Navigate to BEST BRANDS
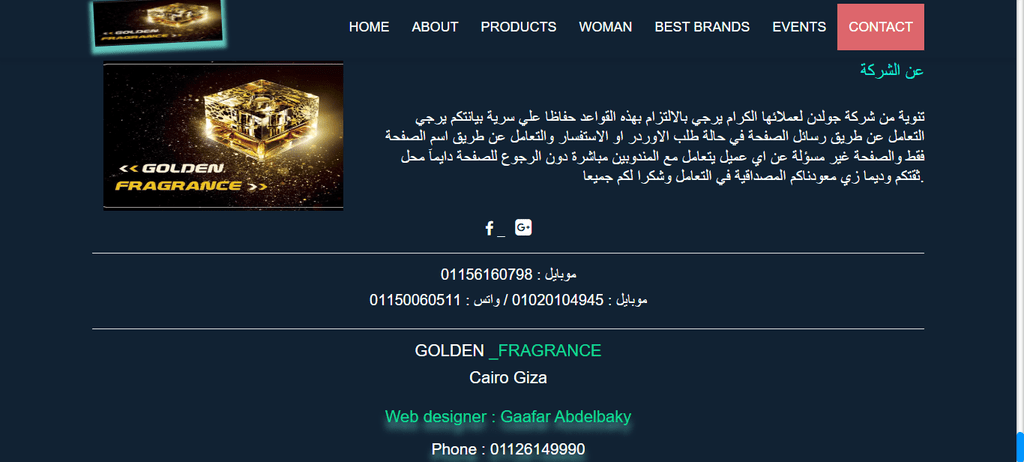 [702, 27]
